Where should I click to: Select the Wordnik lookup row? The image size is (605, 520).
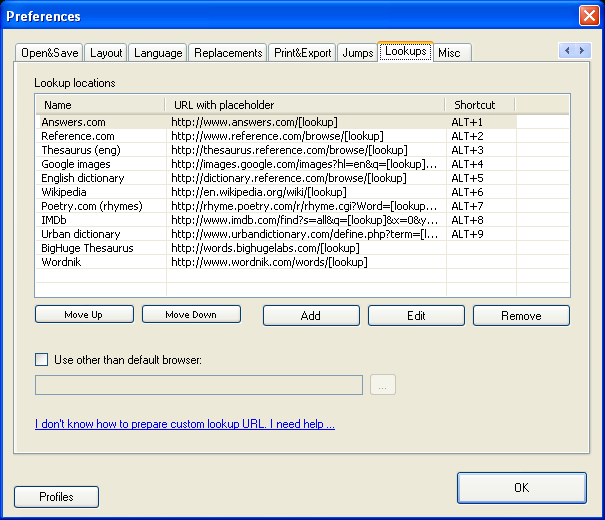coord(302,262)
